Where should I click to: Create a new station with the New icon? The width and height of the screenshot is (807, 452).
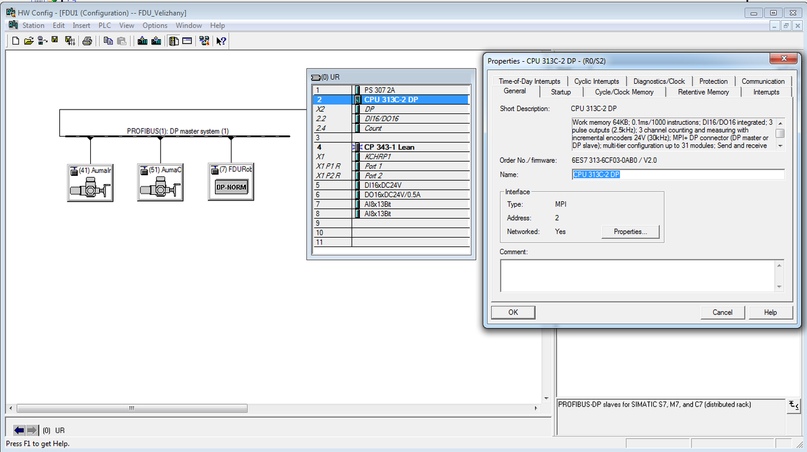click(15, 41)
